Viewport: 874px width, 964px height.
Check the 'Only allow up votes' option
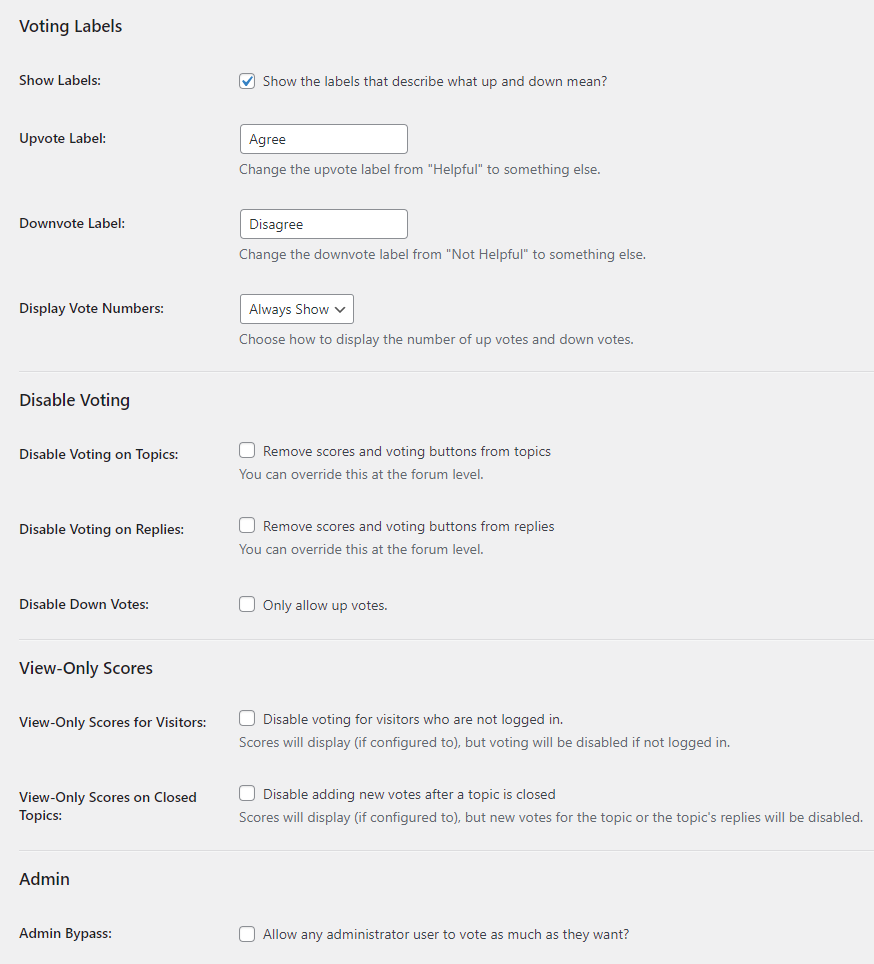(x=247, y=603)
